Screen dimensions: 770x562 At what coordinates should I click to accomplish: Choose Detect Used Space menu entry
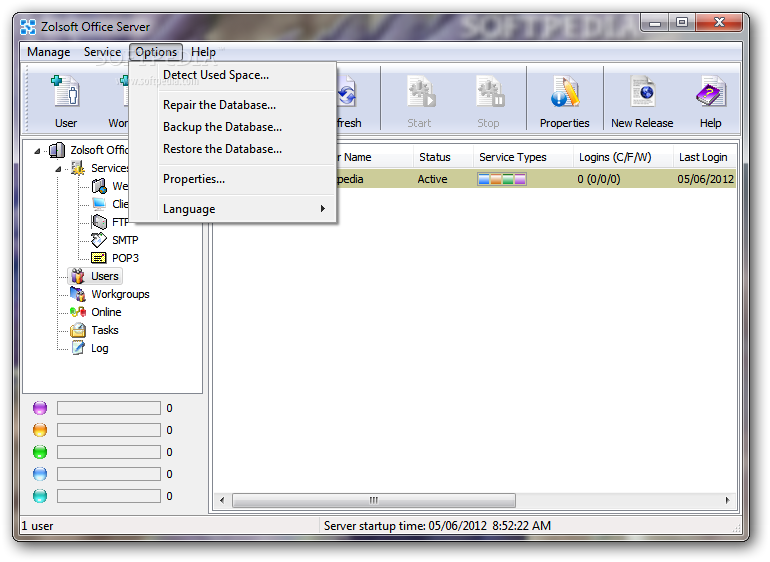click(x=216, y=75)
